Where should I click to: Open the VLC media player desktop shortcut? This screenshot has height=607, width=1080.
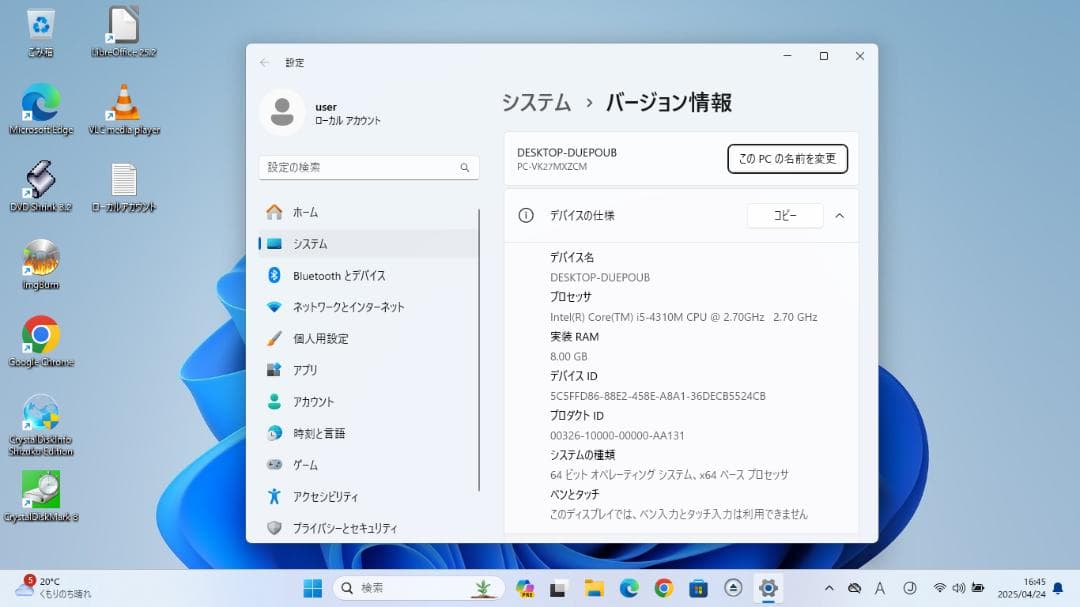tap(124, 109)
